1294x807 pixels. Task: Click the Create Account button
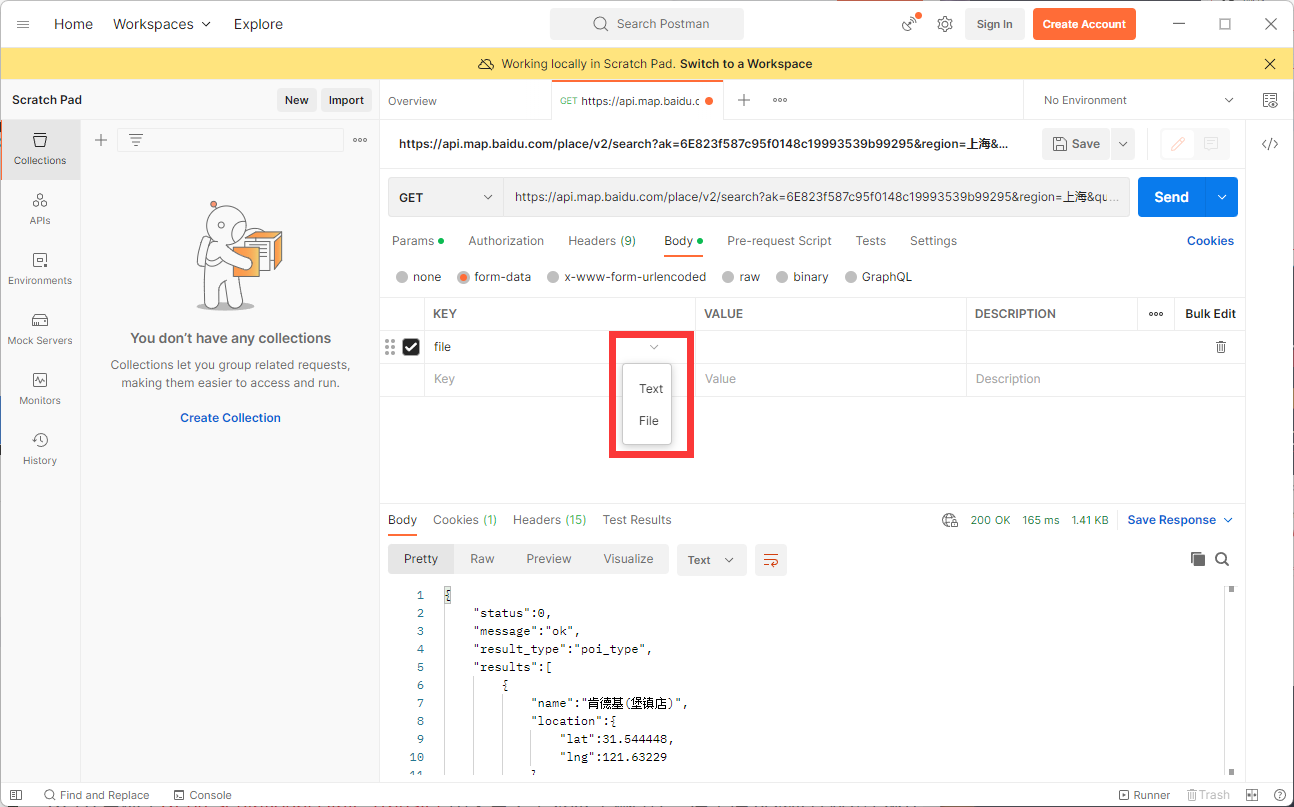point(1084,24)
